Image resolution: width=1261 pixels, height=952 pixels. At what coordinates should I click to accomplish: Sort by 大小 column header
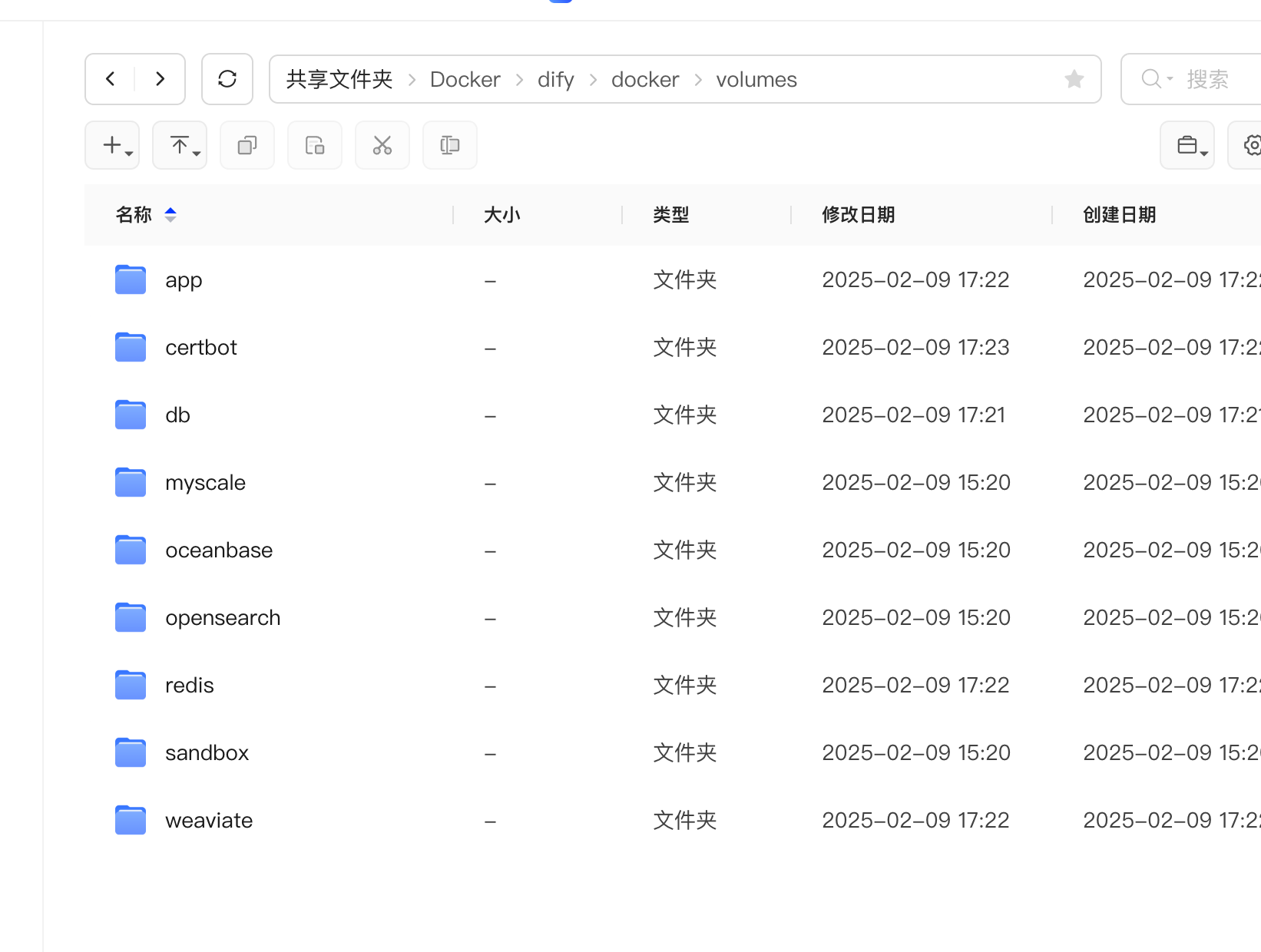[501, 215]
